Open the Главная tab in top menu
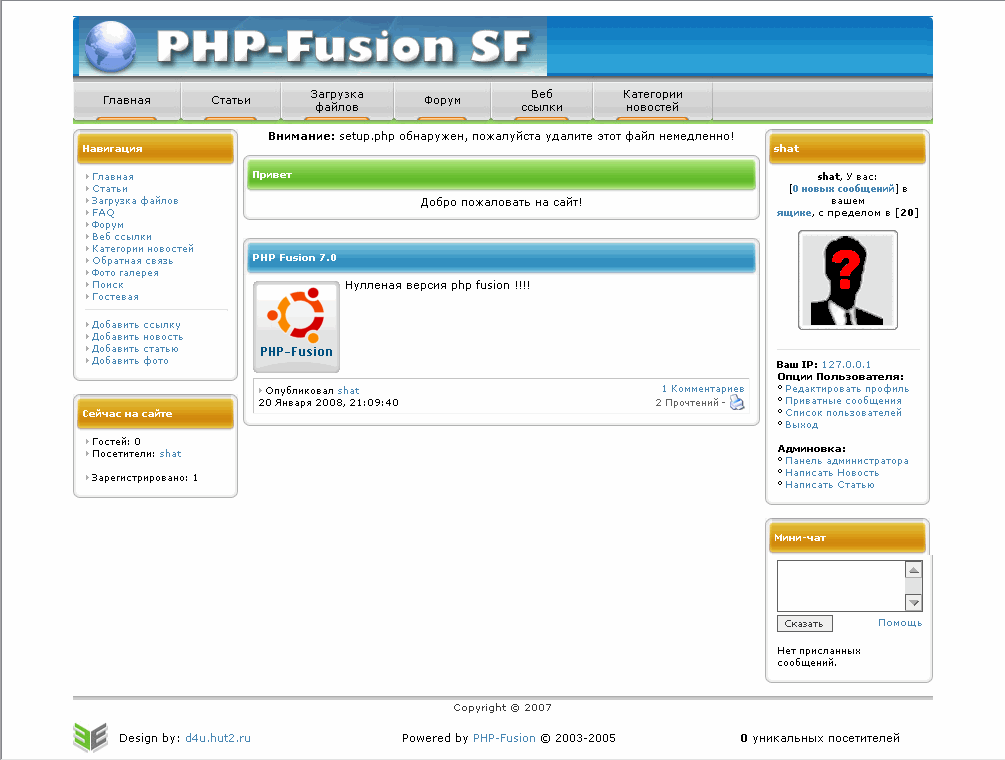This screenshot has width=1005, height=760. point(127,101)
